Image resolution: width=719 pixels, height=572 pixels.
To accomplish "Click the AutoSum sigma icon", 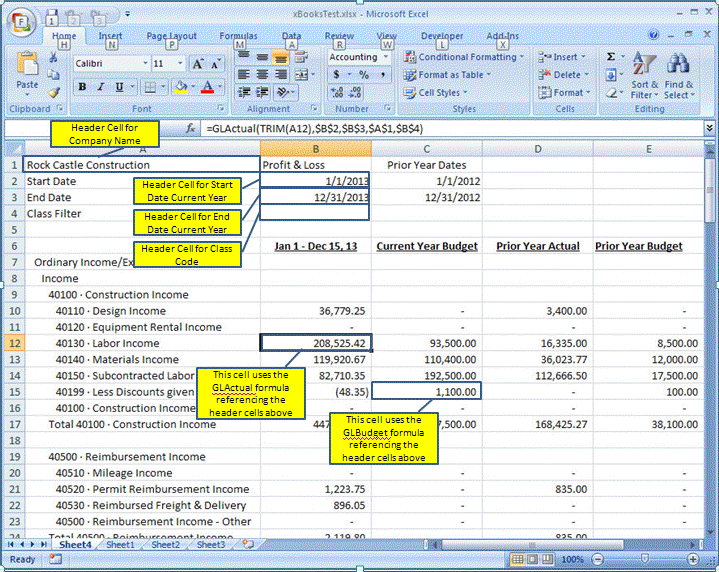I will click(610, 58).
